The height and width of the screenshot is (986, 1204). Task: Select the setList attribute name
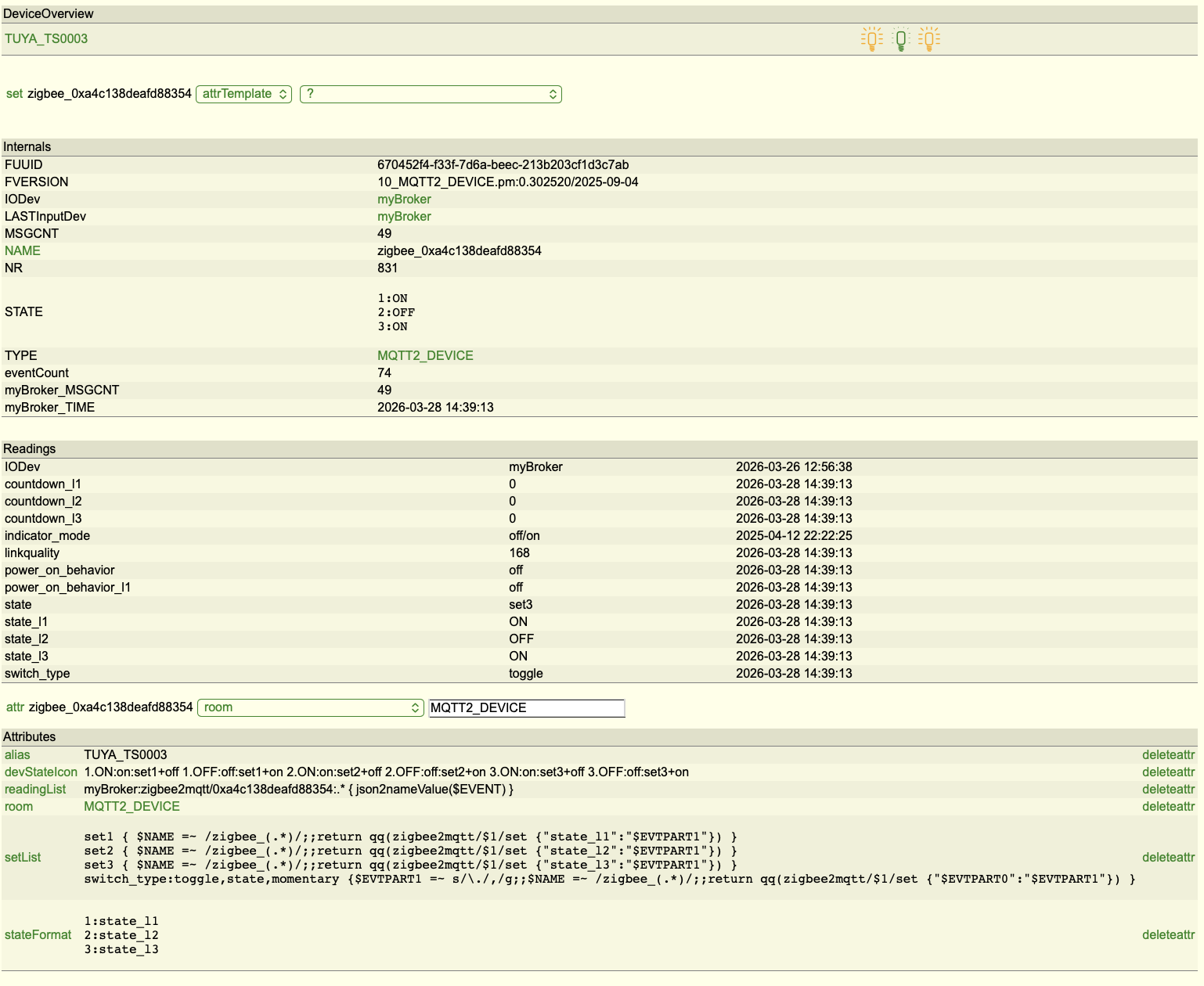point(23,858)
